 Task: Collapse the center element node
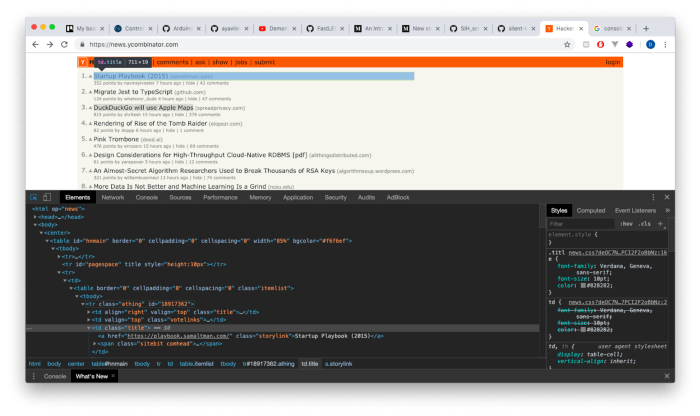click(41, 233)
